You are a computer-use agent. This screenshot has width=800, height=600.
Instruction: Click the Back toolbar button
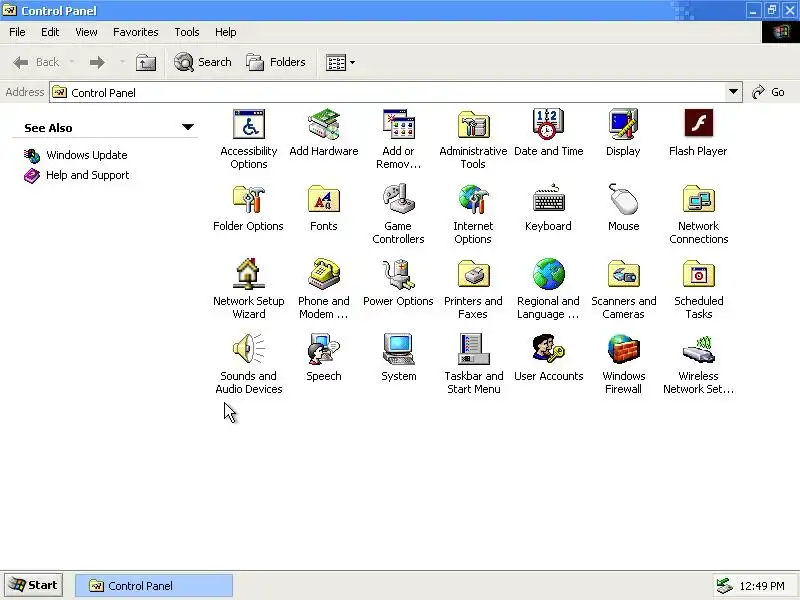[x=36, y=62]
